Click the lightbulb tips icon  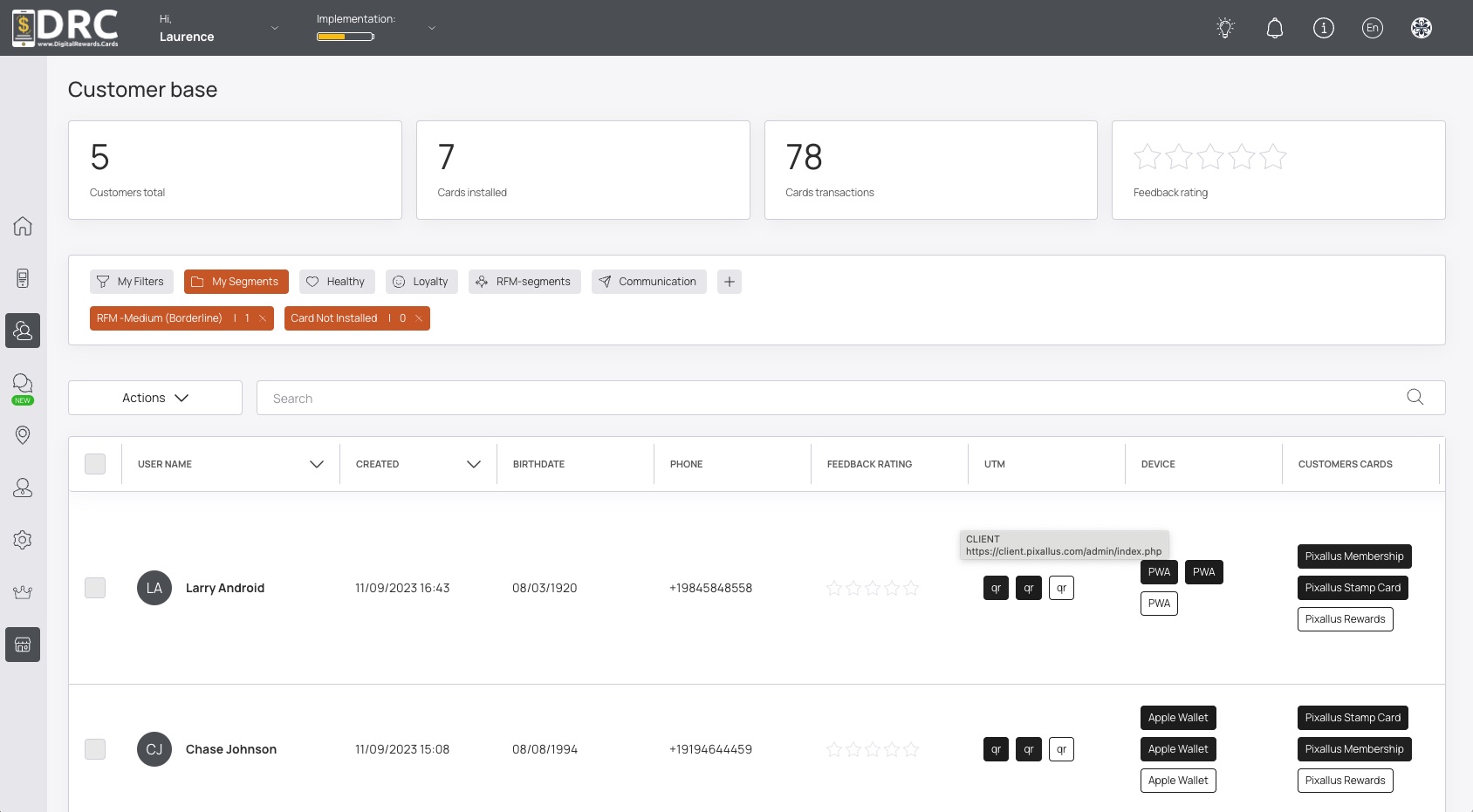pyautogui.click(x=1226, y=28)
